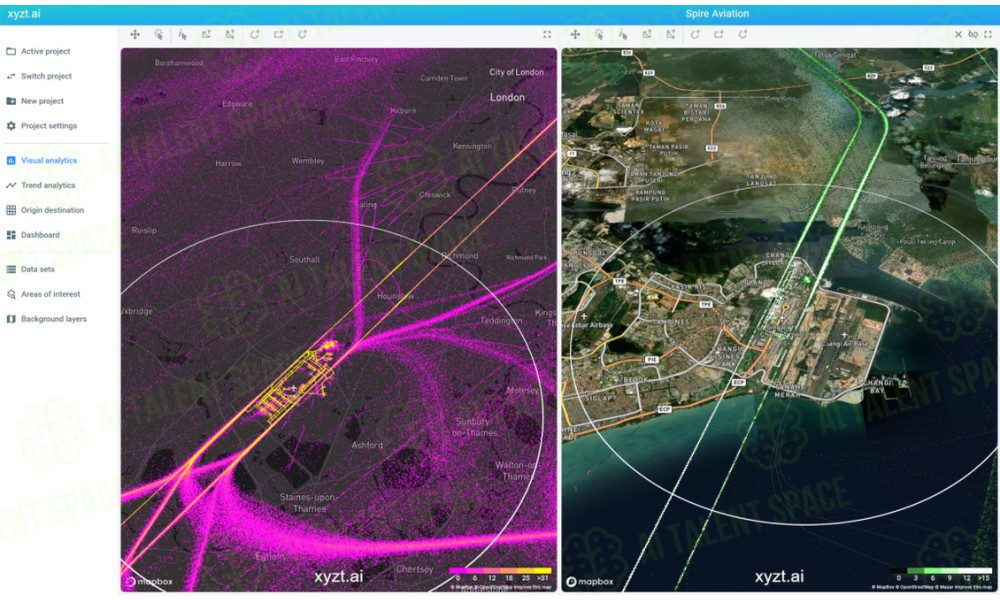Click the Kota Masai label on right map

point(654,126)
